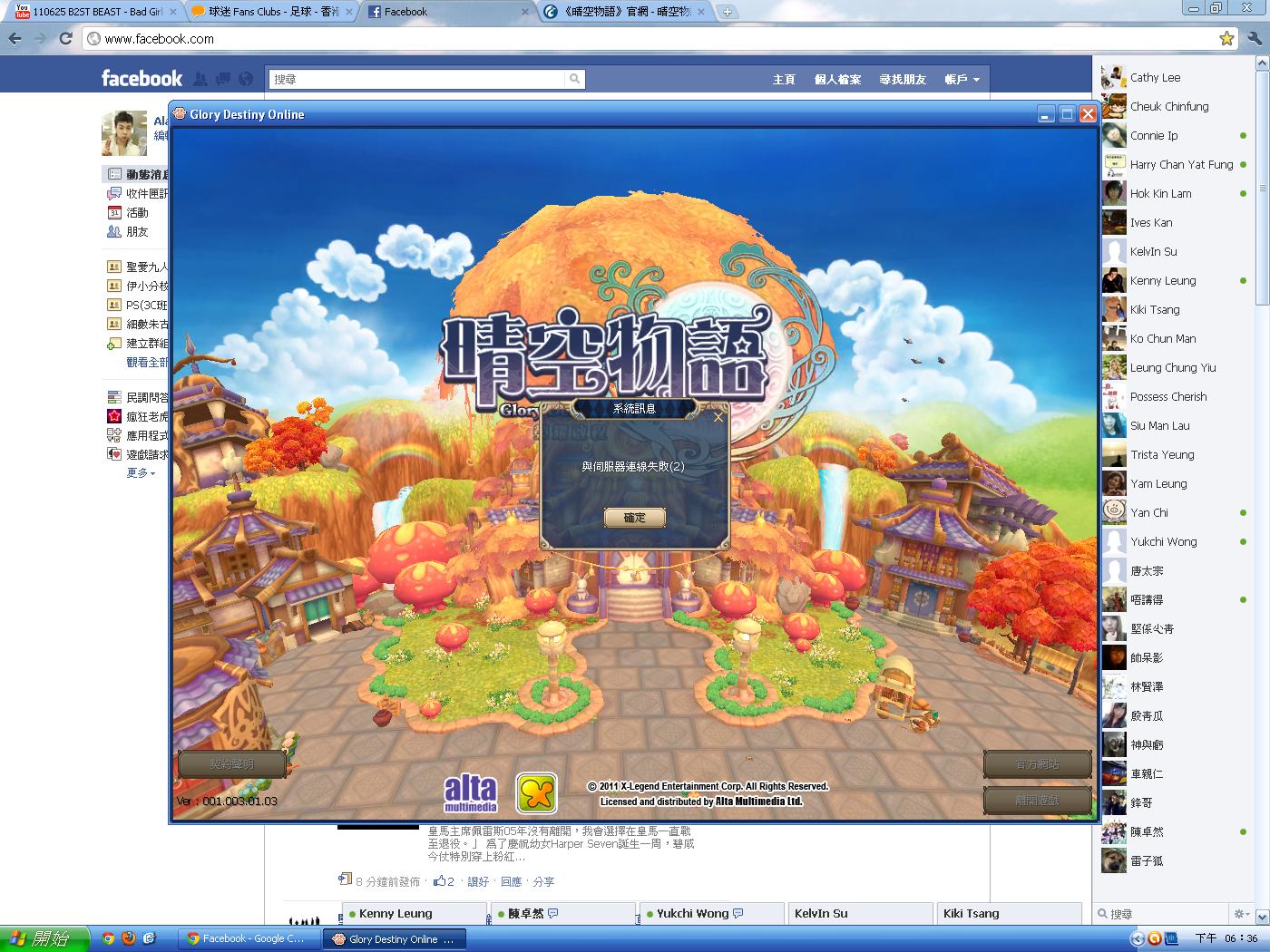Click the Chrome back arrow
This screenshot has height=952, width=1270.
tap(15, 38)
